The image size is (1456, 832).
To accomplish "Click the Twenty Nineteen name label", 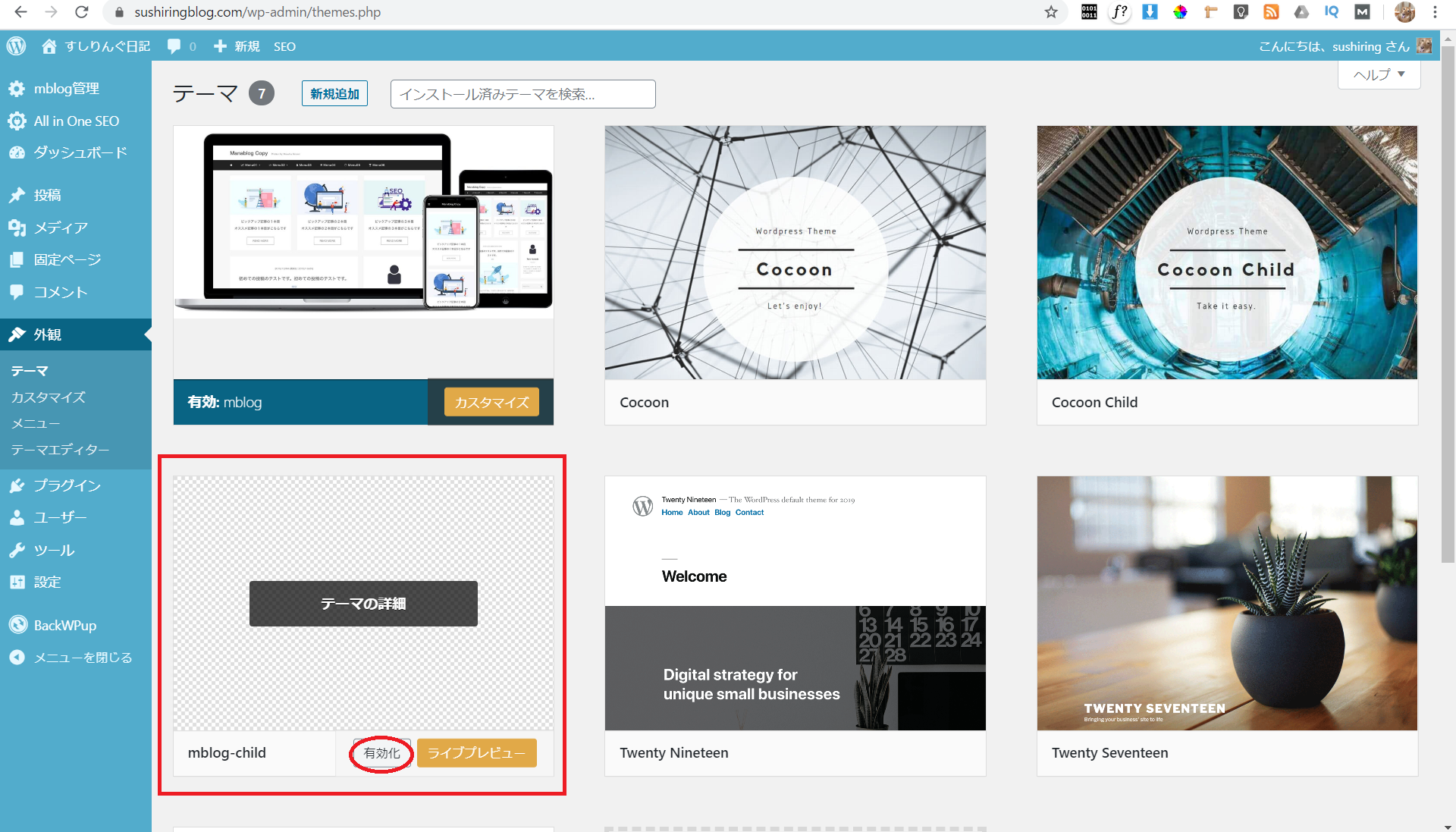I will 673,753.
